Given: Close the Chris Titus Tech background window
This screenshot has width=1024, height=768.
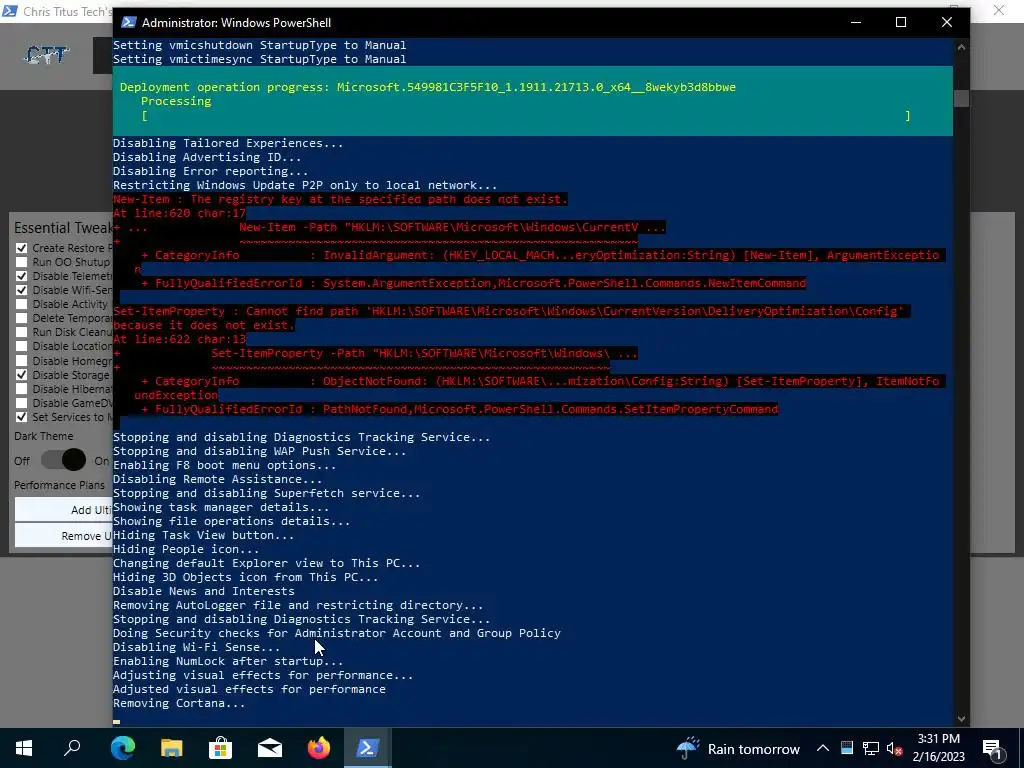Looking at the screenshot, I should coord(999,10).
